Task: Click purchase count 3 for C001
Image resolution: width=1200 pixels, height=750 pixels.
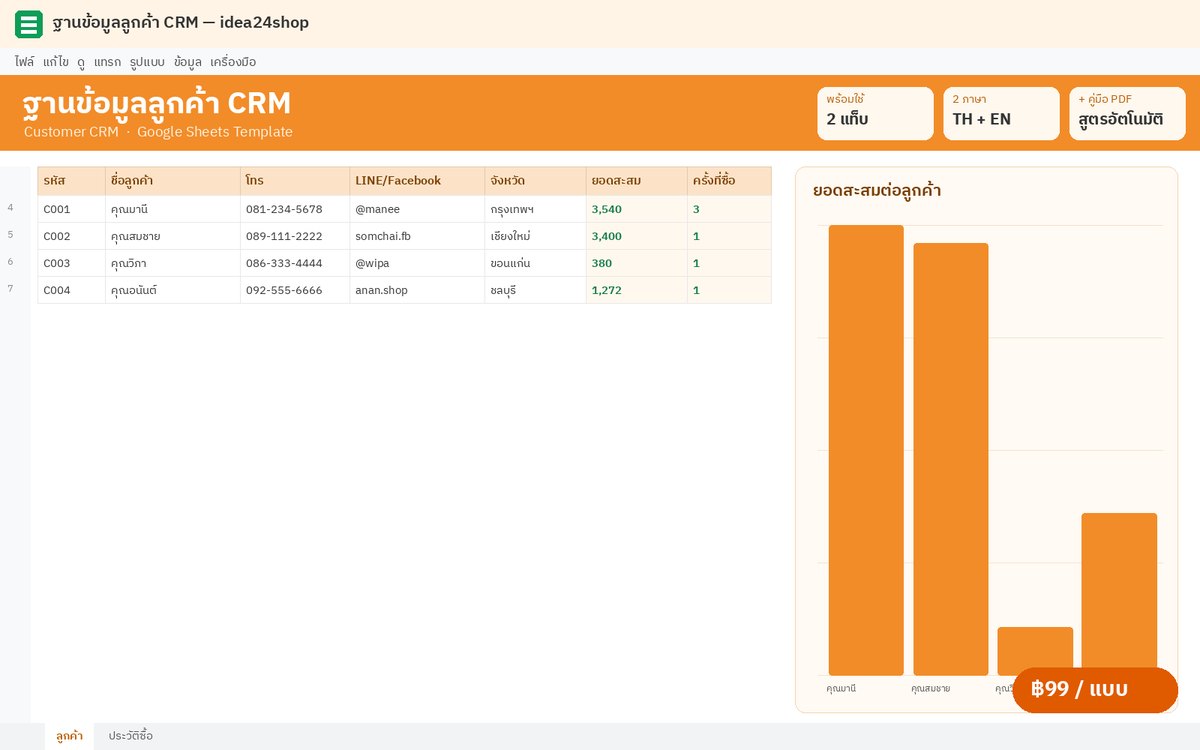Action: pos(730,209)
